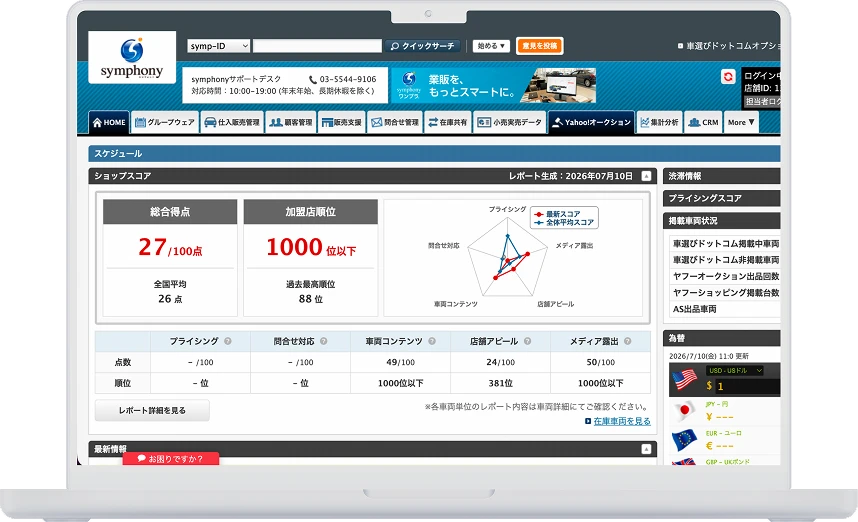
Task: Click the 加盟店順位 1000位以下 card
Action: point(311,257)
